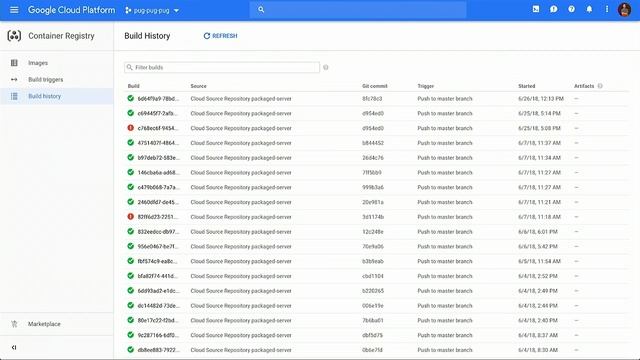Viewport: 640px width, 360px height.
Task: Select Build history in the sidebar
Action: [57, 96]
